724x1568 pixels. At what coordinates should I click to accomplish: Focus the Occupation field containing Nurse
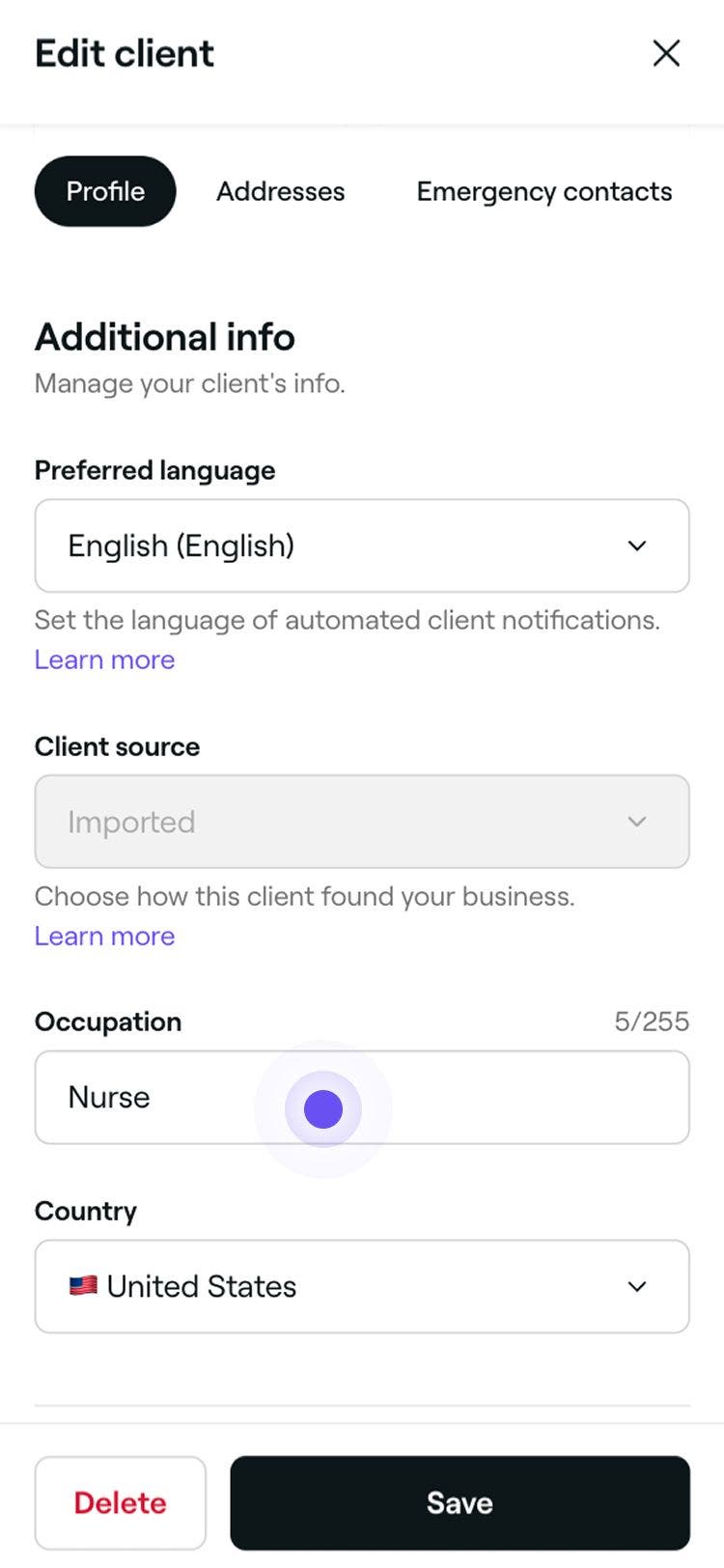(361, 1098)
